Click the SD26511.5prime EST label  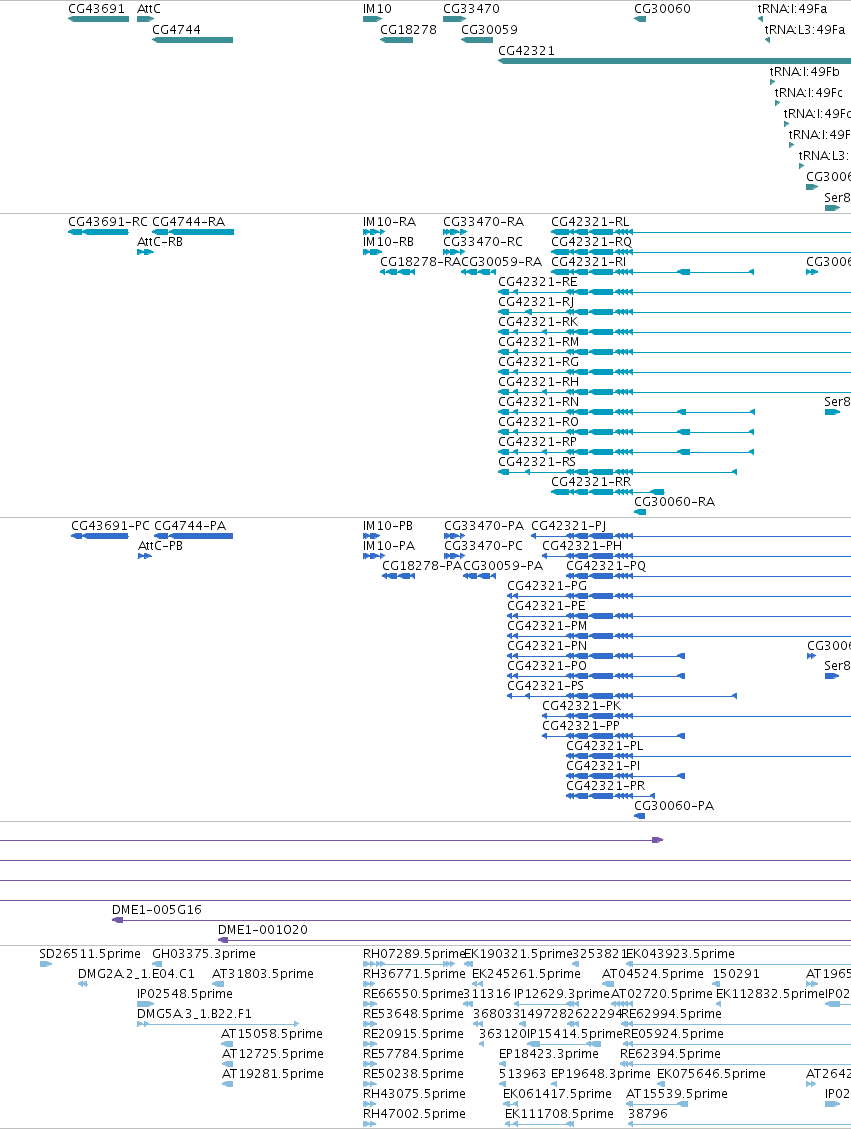point(90,954)
